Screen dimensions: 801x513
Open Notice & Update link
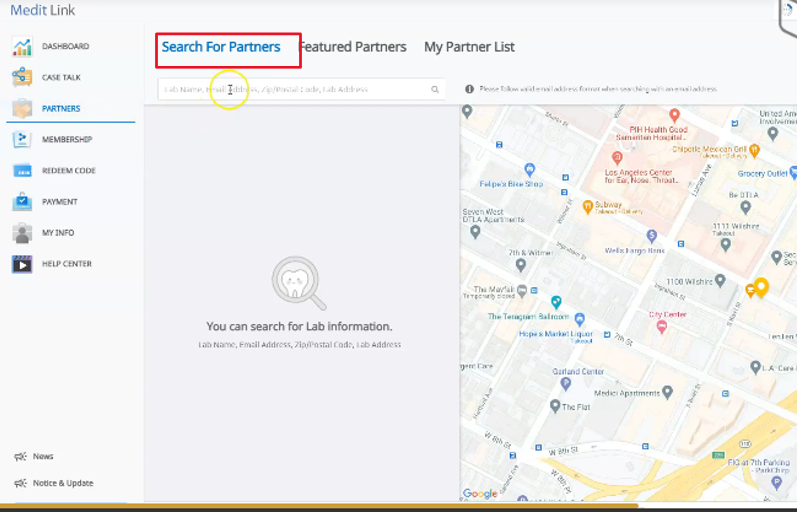[62, 483]
